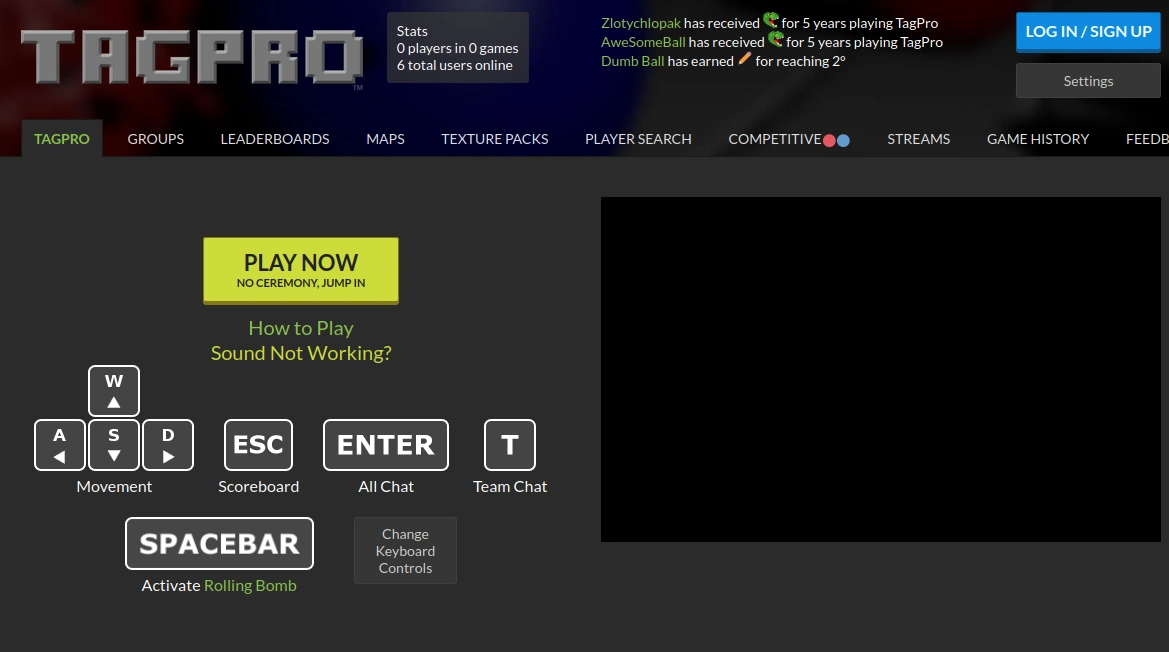Open the Settings button
The height and width of the screenshot is (652, 1169).
tap(1088, 81)
